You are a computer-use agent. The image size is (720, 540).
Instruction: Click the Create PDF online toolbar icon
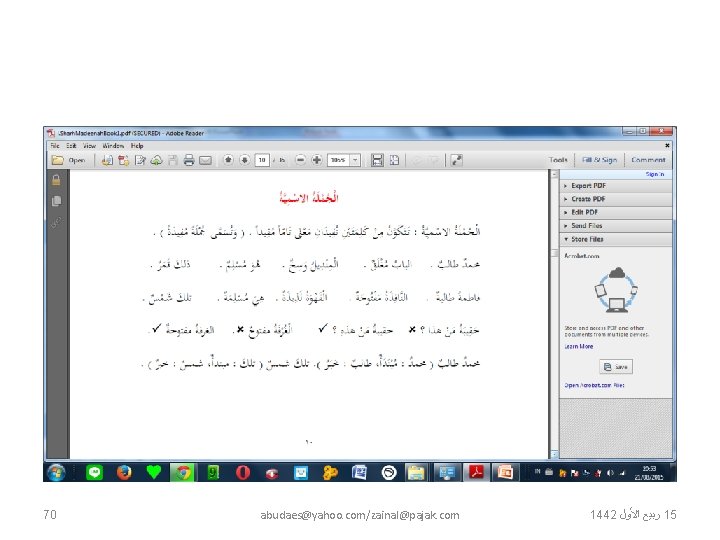click(124, 160)
